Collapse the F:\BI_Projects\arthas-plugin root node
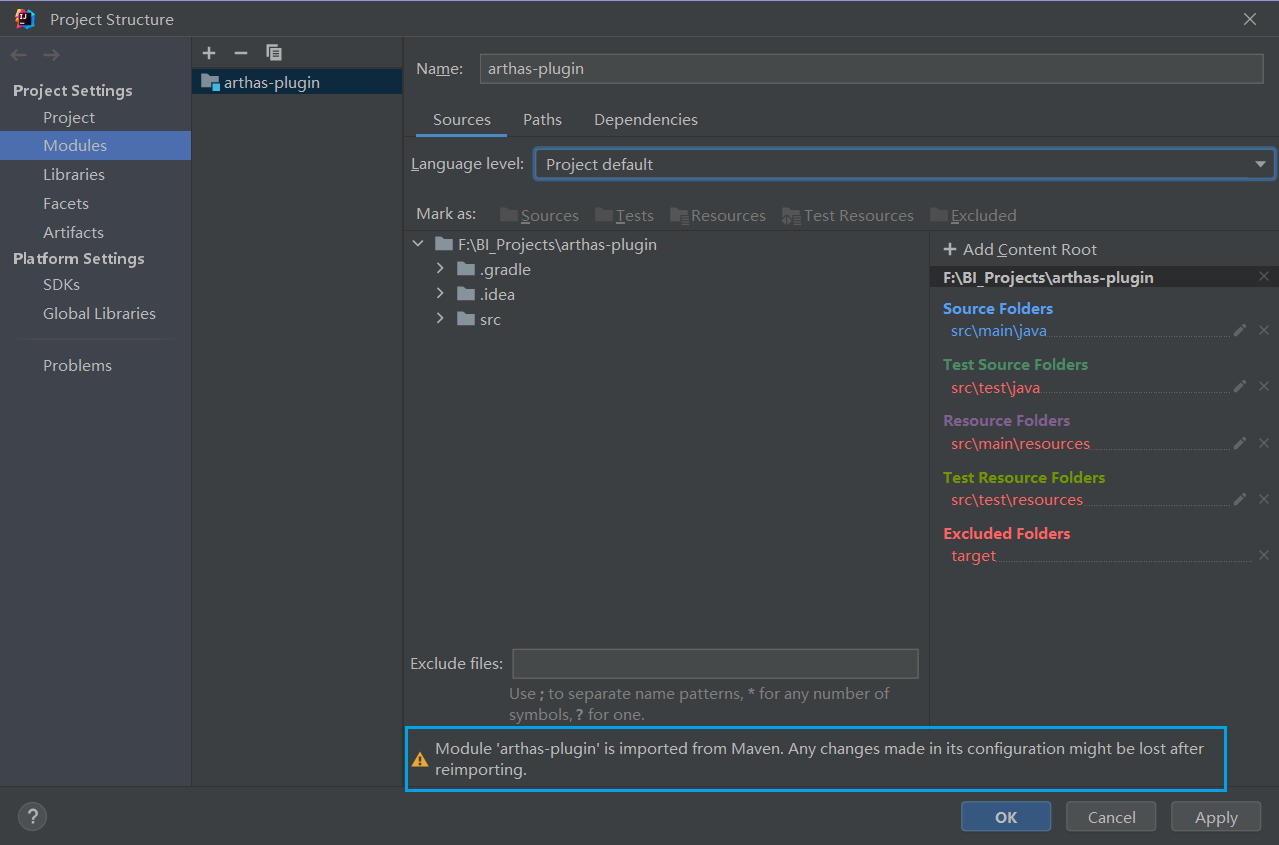1279x845 pixels. (418, 244)
